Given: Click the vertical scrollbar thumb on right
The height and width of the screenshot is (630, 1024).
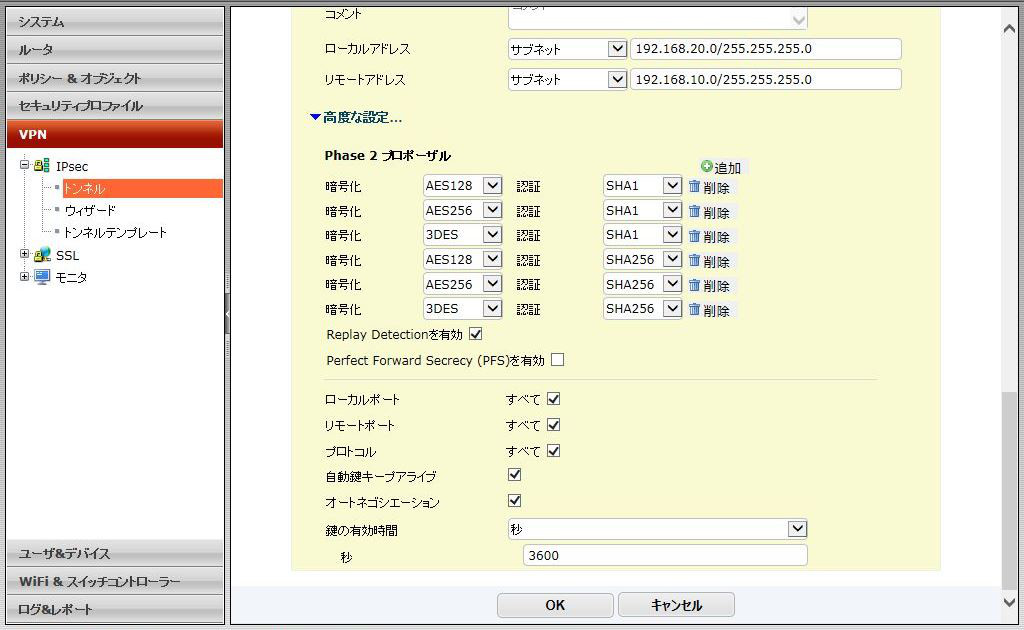Looking at the screenshot, I should click(x=1010, y=490).
